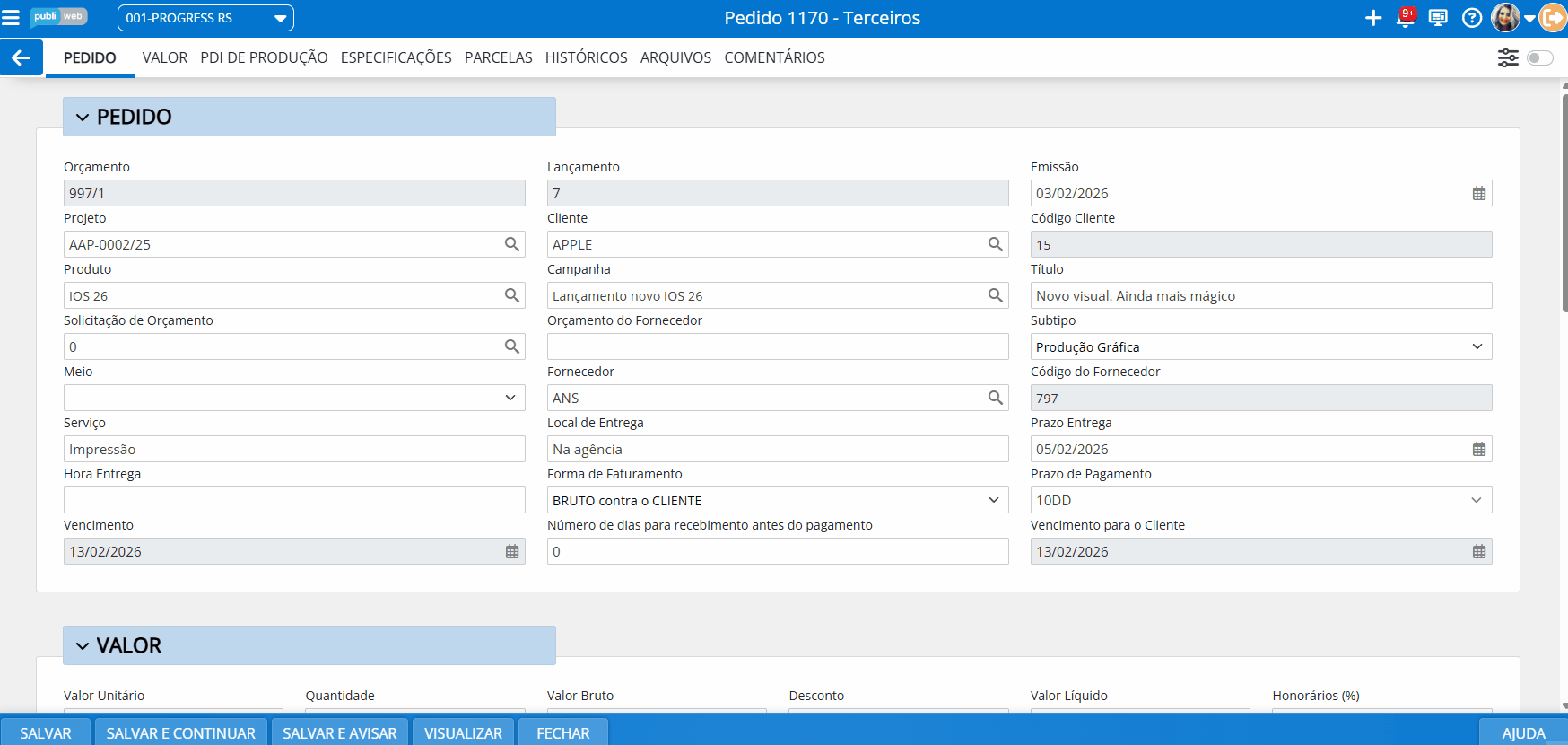Toggle the switch at top right
The image size is (1568, 745).
pos(1539,58)
